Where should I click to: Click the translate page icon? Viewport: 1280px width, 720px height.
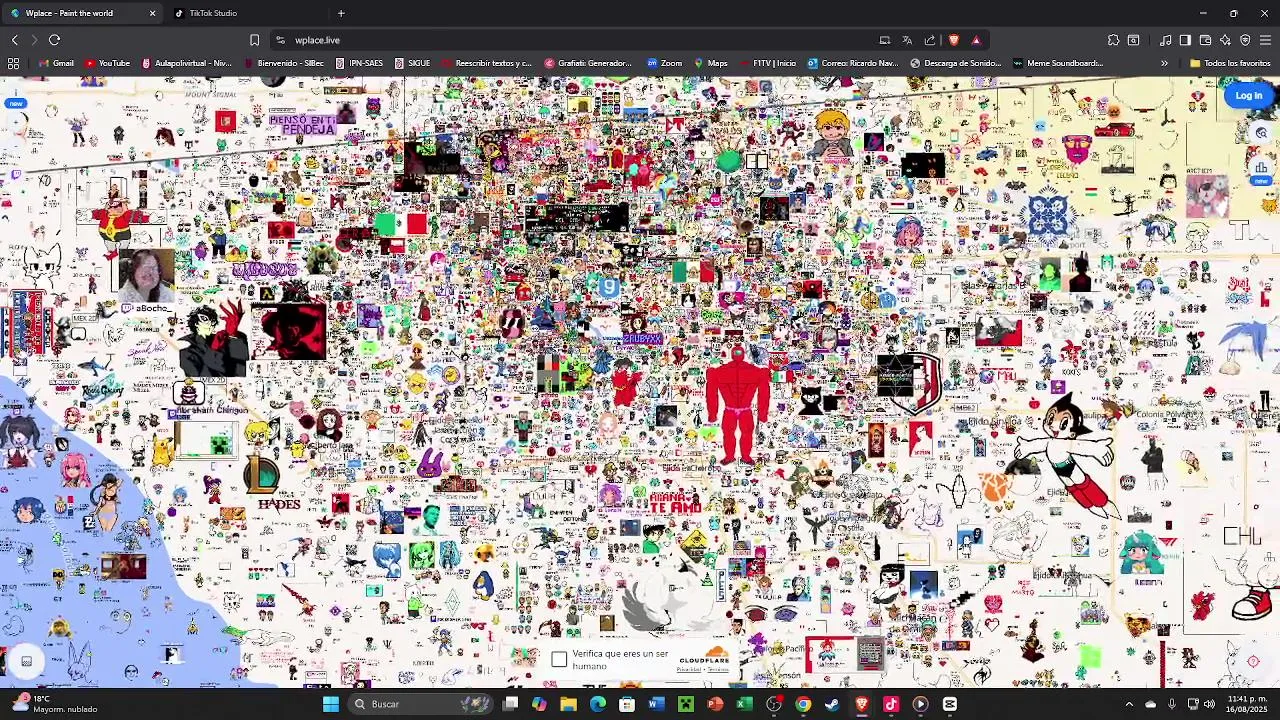click(x=907, y=40)
